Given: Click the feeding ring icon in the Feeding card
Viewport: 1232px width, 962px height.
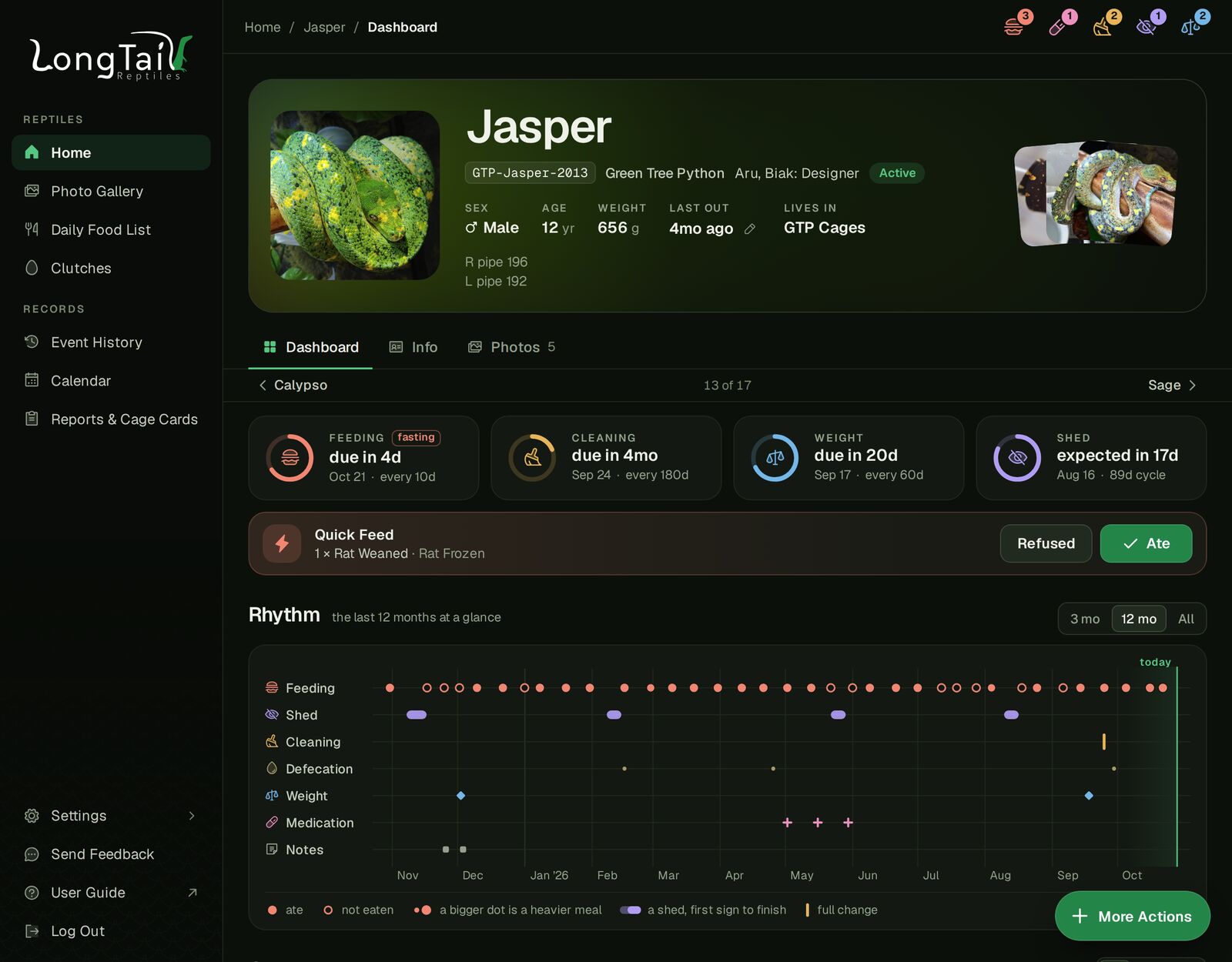Looking at the screenshot, I should click(290, 458).
